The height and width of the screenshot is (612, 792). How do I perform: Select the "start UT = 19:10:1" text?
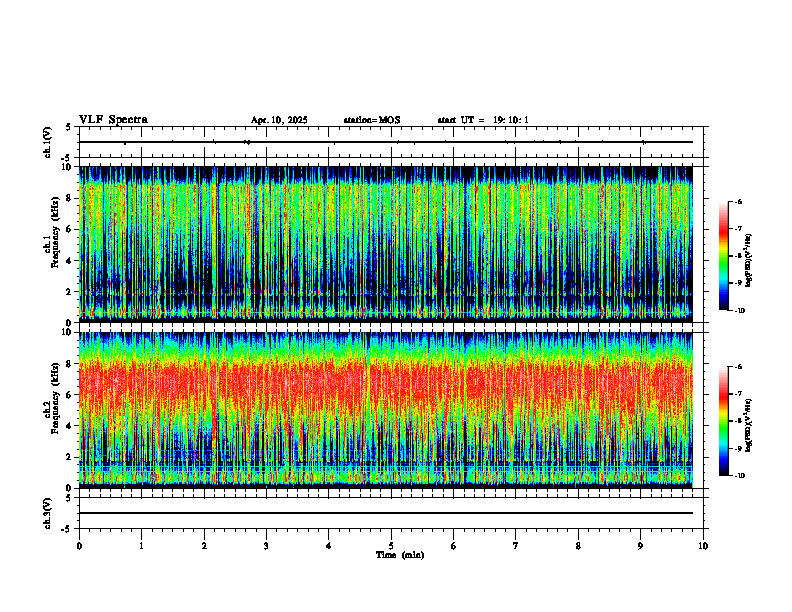[483, 120]
